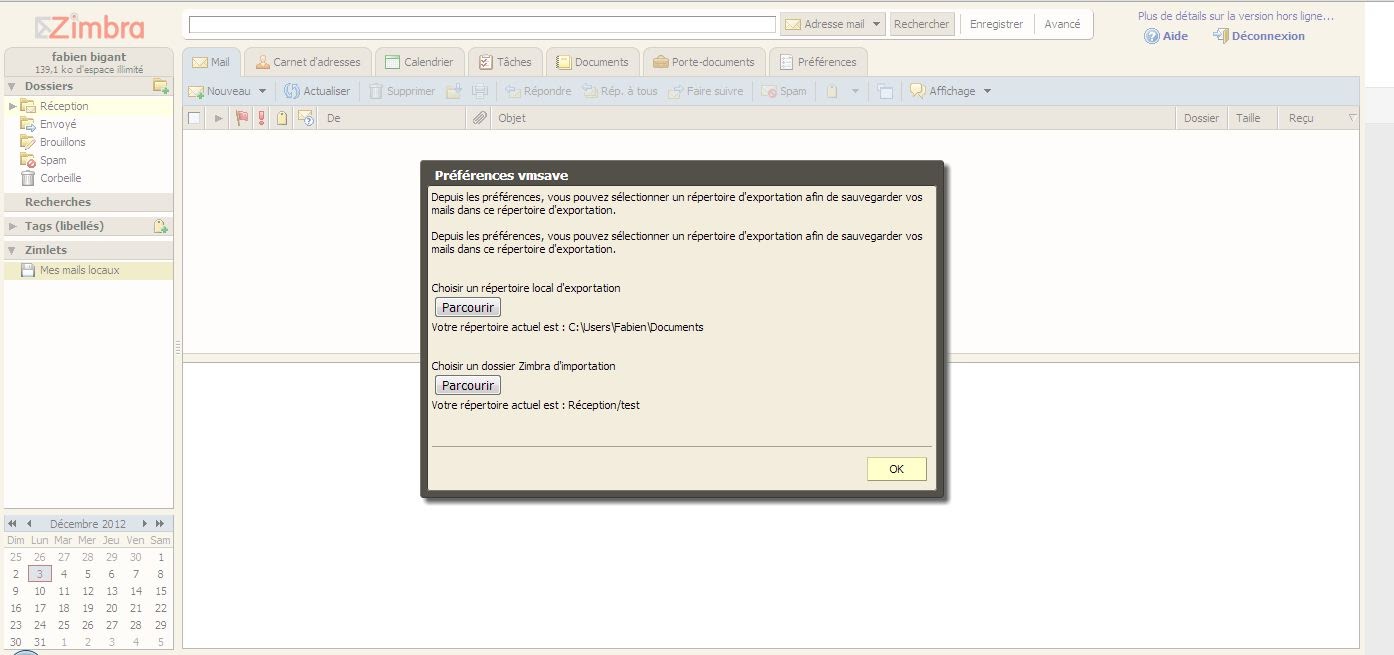Click the tag column header icon
The image size is (1394, 655).
coord(282,118)
